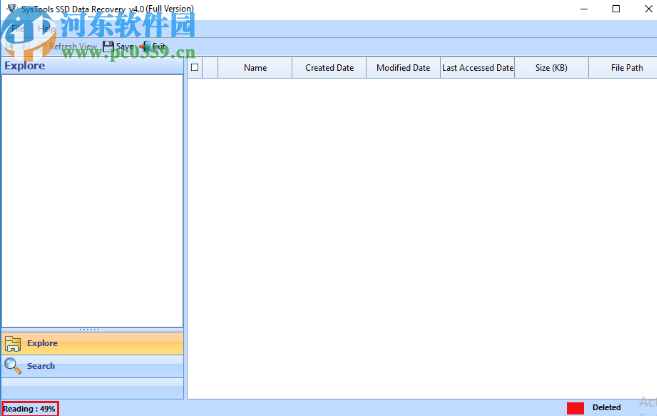
Task: Sort by the Last Accessed Date column
Action: [x=477, y=67]
